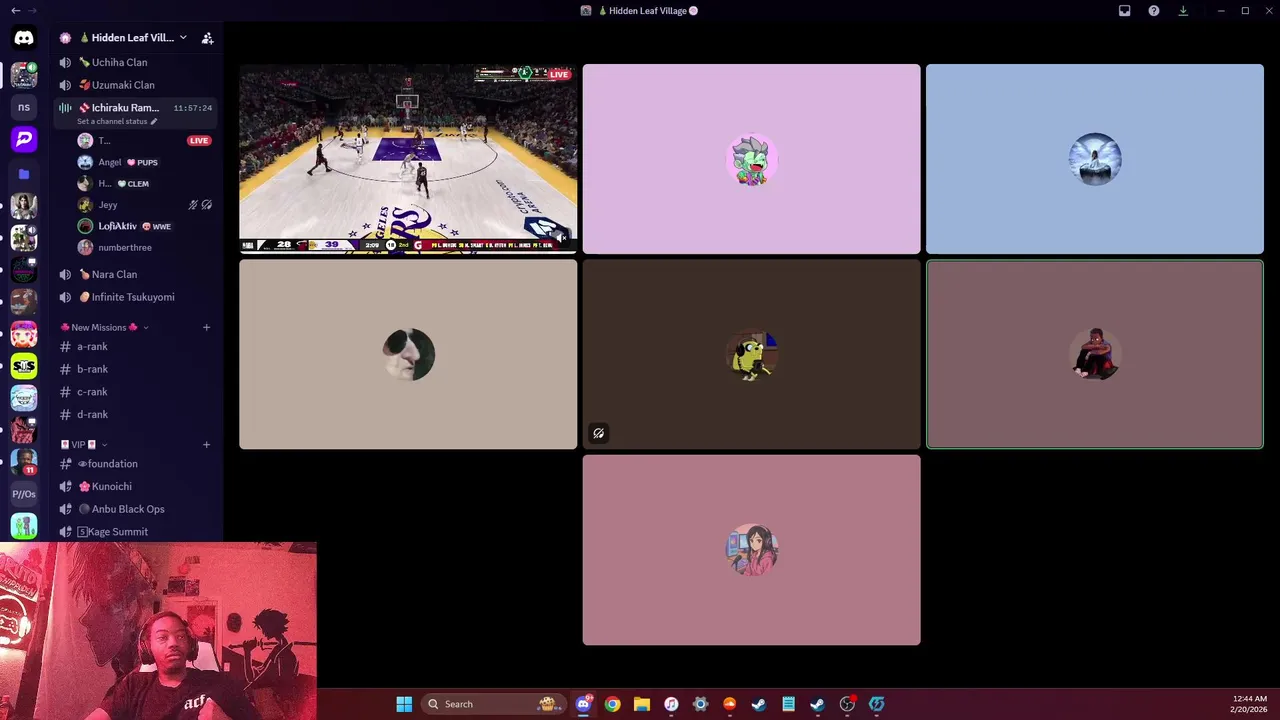This screenshot has height=720, width=1280.
Task: Create channel in VIP category
Action: tap(206, 444)
